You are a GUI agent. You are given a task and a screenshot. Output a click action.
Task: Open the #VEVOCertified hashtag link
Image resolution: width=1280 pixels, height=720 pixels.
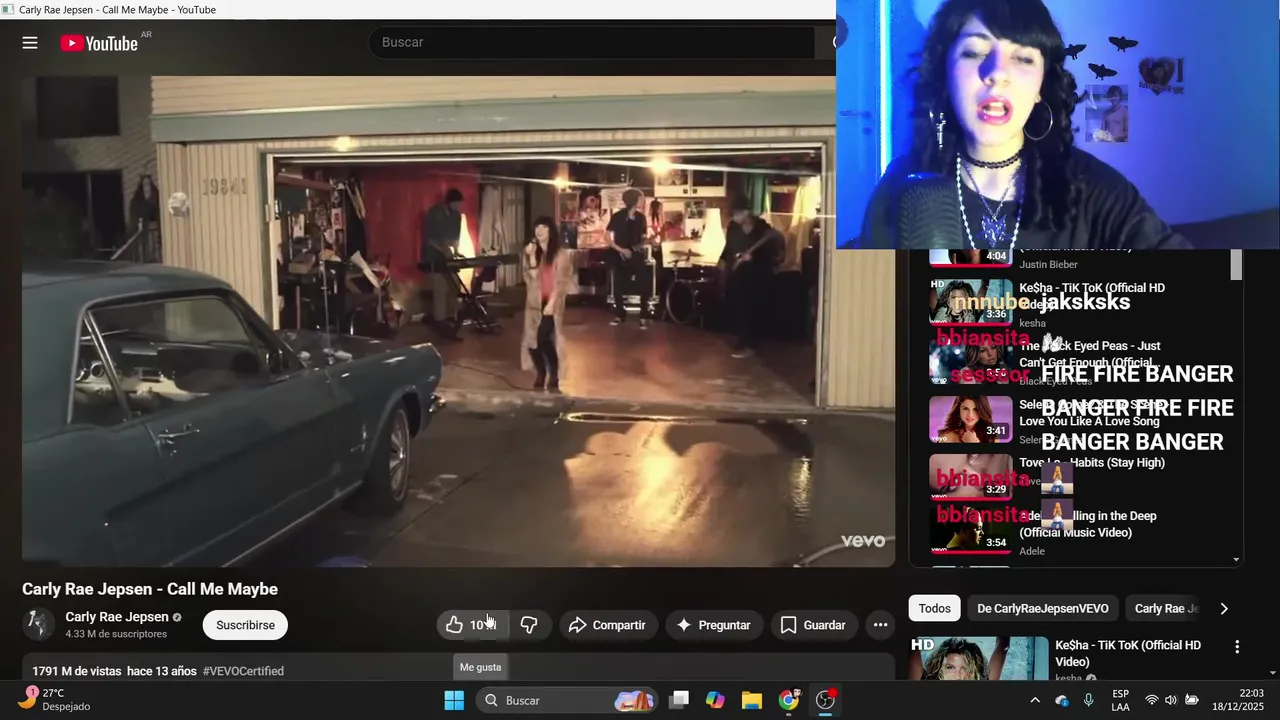[243, 671]
